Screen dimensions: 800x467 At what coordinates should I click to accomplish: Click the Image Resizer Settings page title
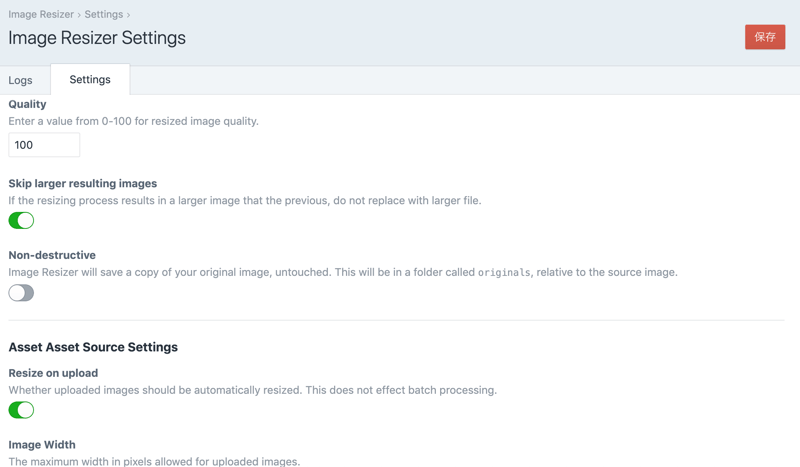click(x=97, y=38)
